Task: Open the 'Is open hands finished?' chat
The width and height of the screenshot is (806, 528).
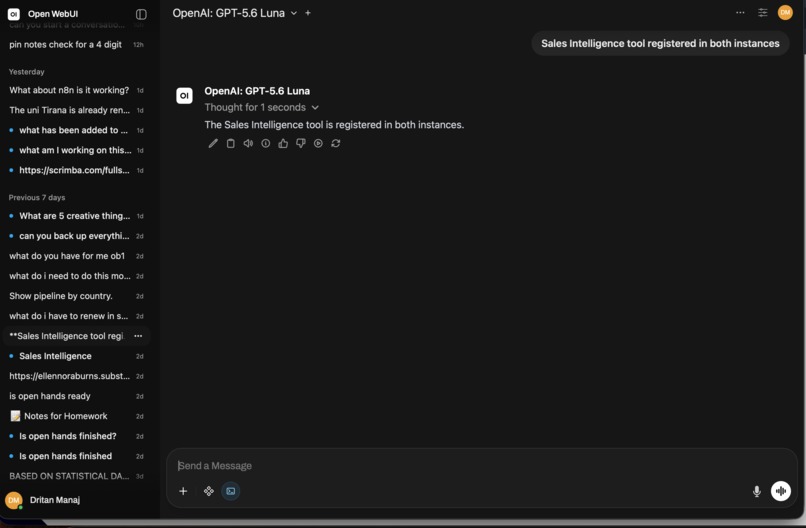Action: click(77, 436)
